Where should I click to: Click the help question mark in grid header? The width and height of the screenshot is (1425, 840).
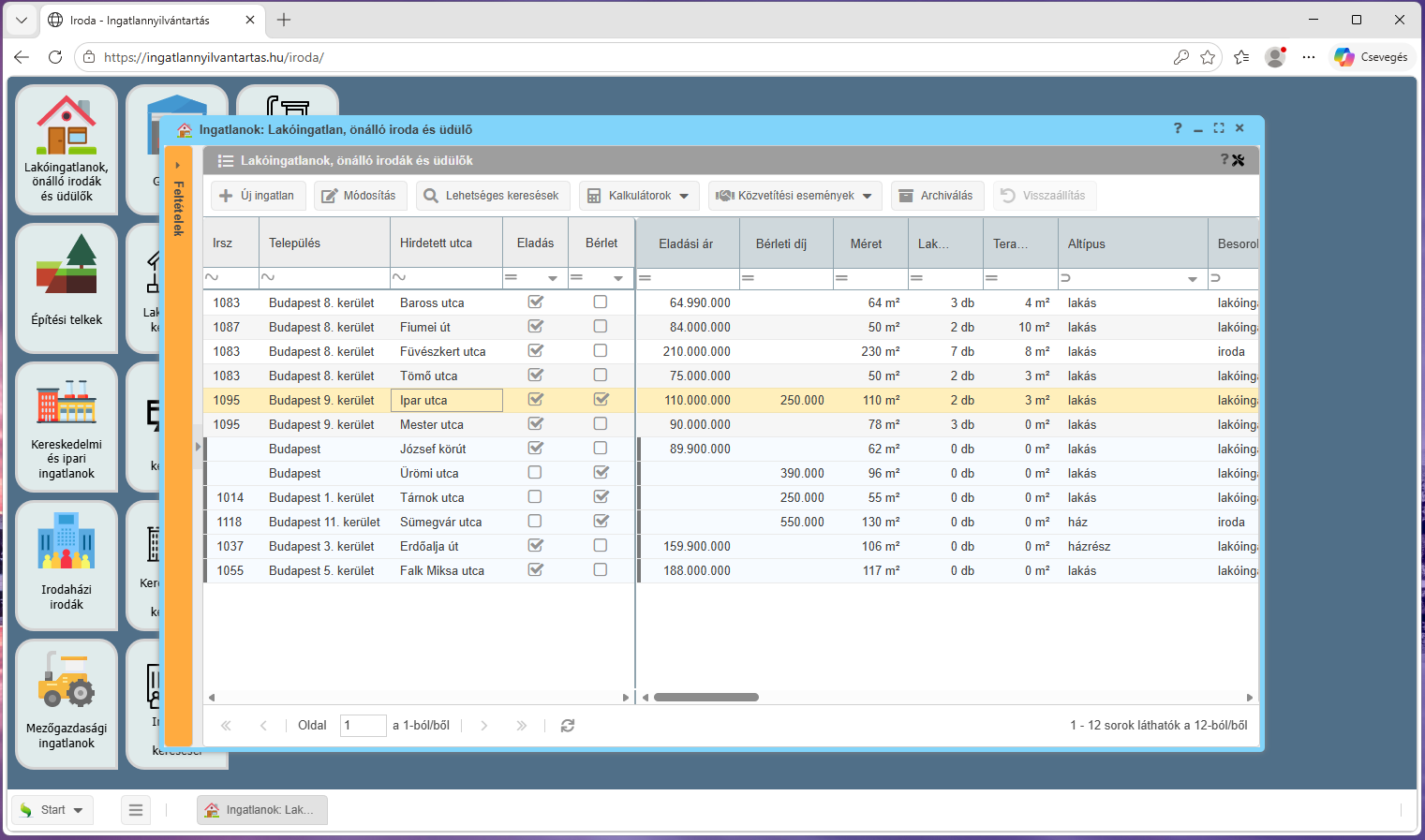(x=1224, y=160)
